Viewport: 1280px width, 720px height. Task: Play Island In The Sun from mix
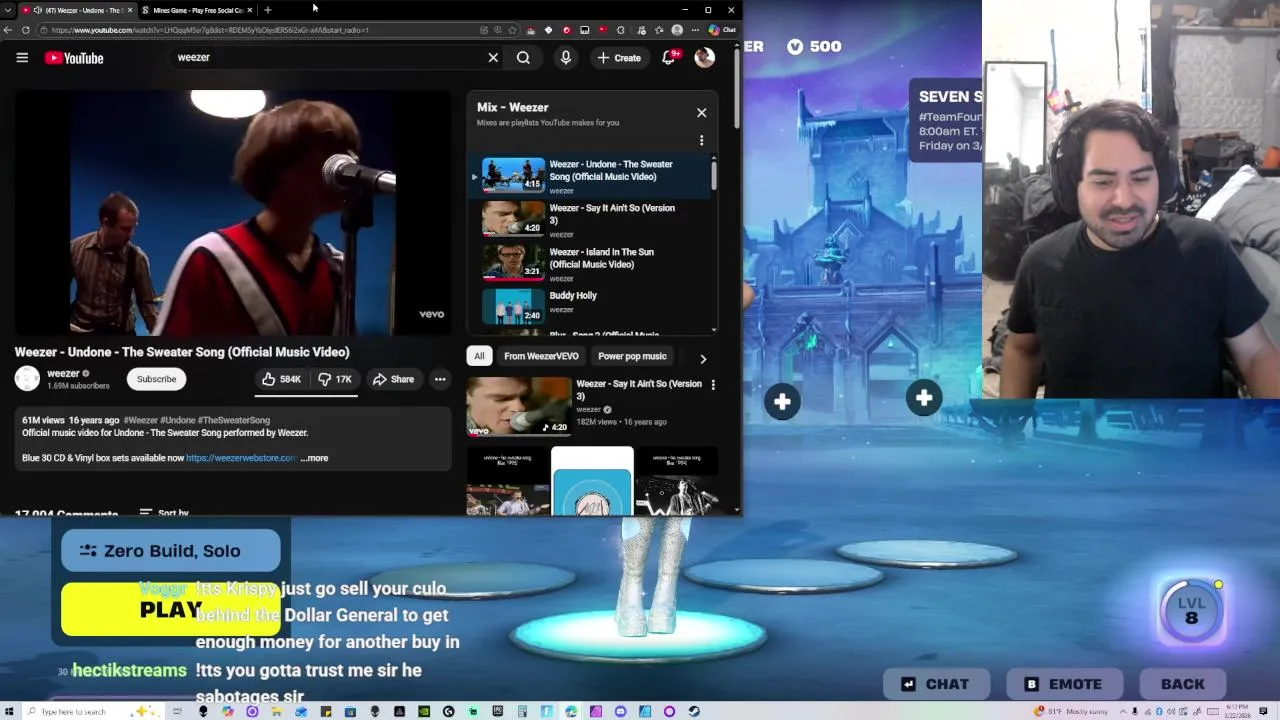tap(590, 264)
